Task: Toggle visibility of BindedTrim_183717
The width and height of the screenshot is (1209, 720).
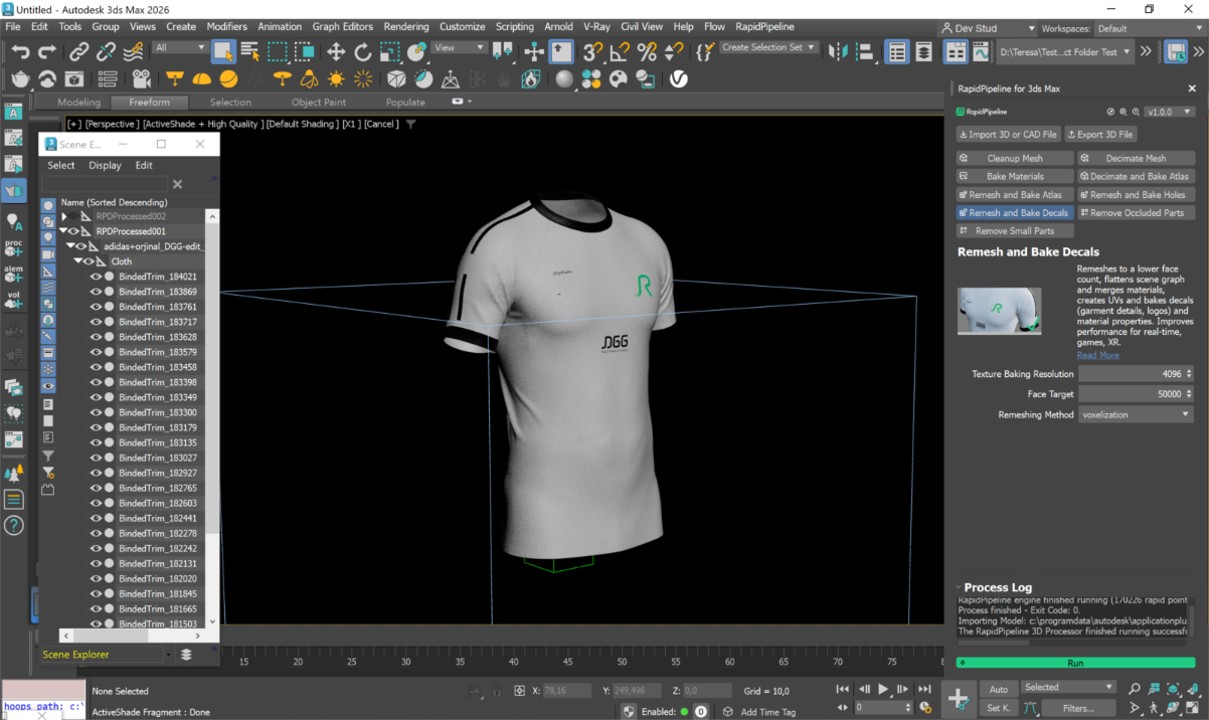Action: 96,322
